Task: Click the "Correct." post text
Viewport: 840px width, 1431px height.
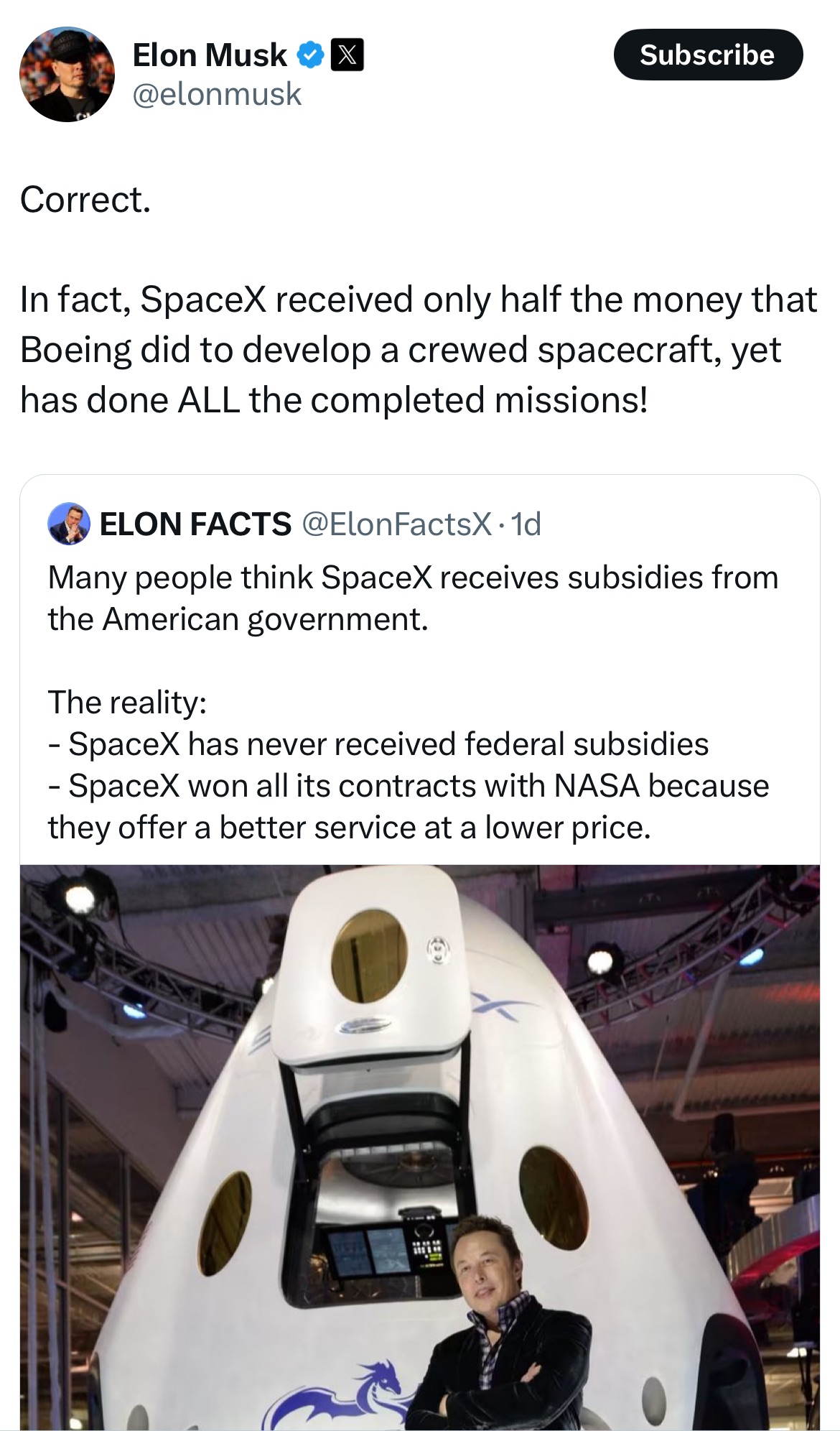Action: (x=85, y=200)
